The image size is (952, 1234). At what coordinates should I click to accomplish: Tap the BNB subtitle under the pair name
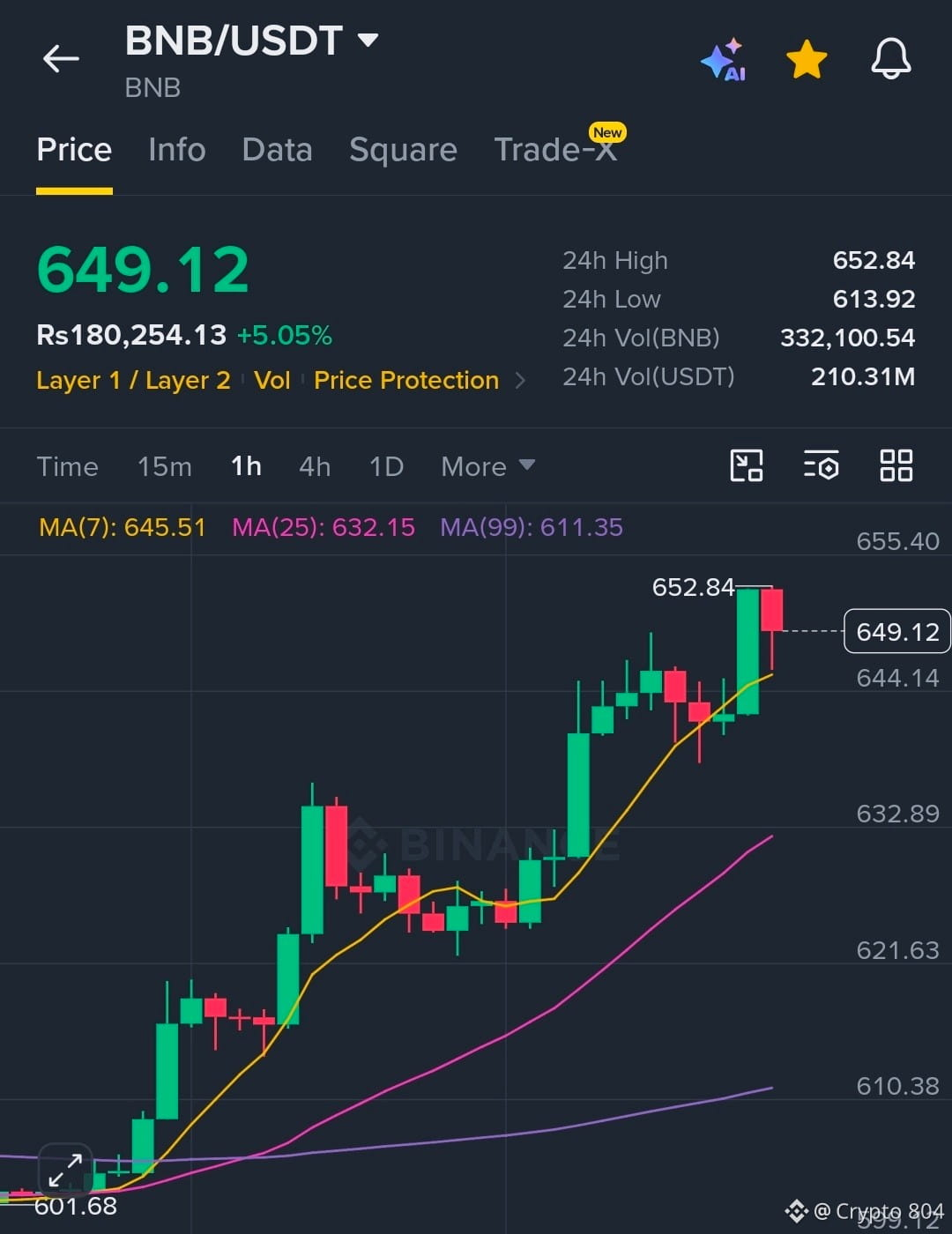tap(152, 88)
